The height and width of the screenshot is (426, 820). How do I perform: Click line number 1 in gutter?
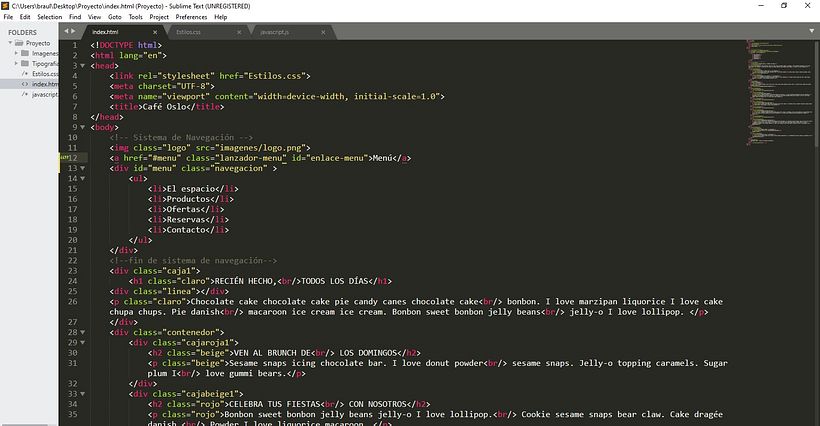75,45
